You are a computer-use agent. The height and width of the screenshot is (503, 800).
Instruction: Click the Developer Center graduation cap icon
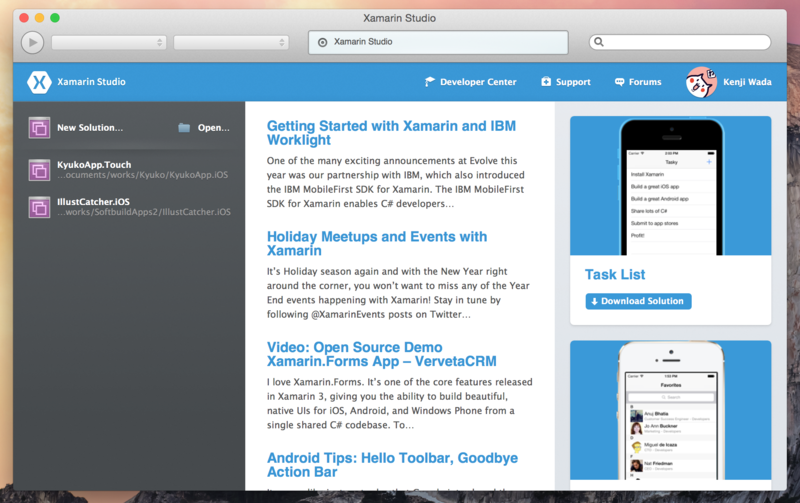(430, 82)
